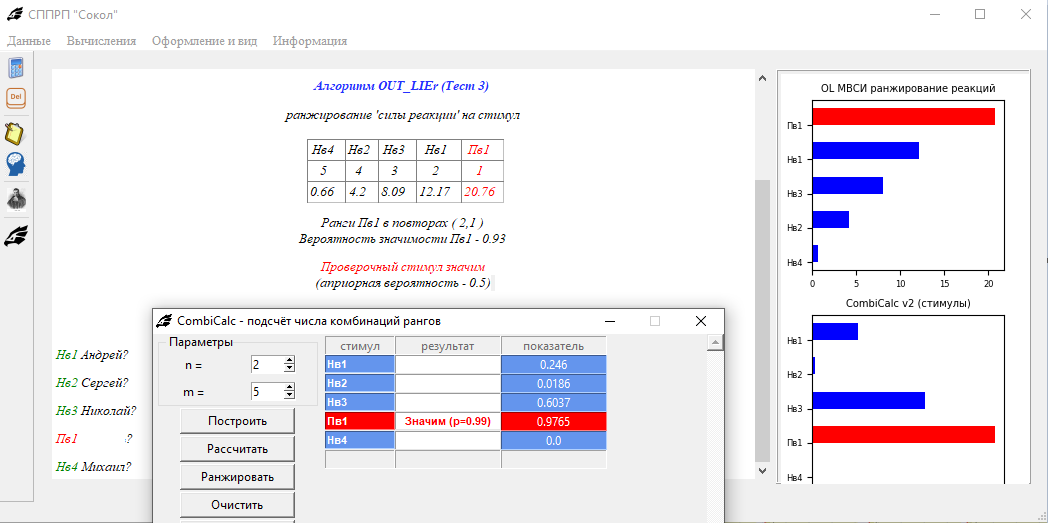Open the Данные menu
Viewport: 1048px width, 523px height.
(x=29, y=41)
